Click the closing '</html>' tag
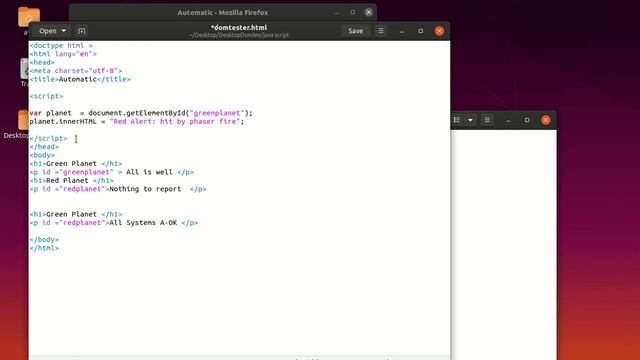The height and width of the screenshot is (360, 640). pos(44,248)
